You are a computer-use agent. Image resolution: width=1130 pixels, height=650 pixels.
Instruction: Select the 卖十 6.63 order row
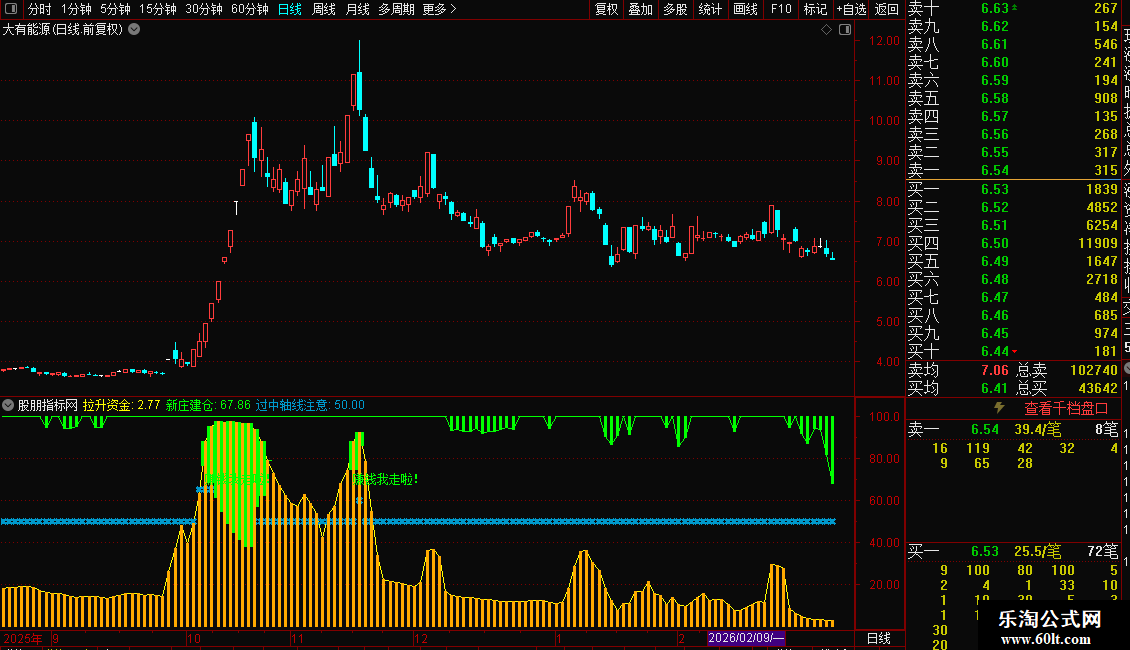point(1013,8)
